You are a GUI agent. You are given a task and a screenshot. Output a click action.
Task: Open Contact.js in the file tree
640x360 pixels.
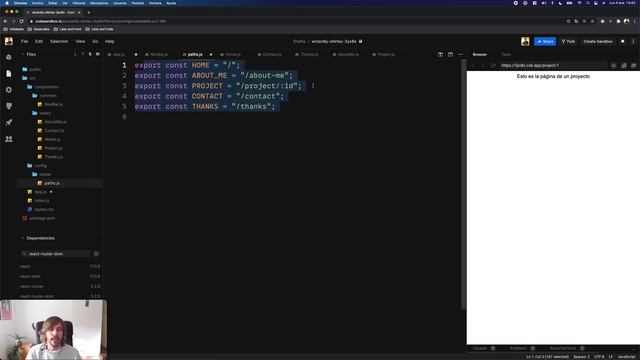pyautogui.click(x=54, y=131)
